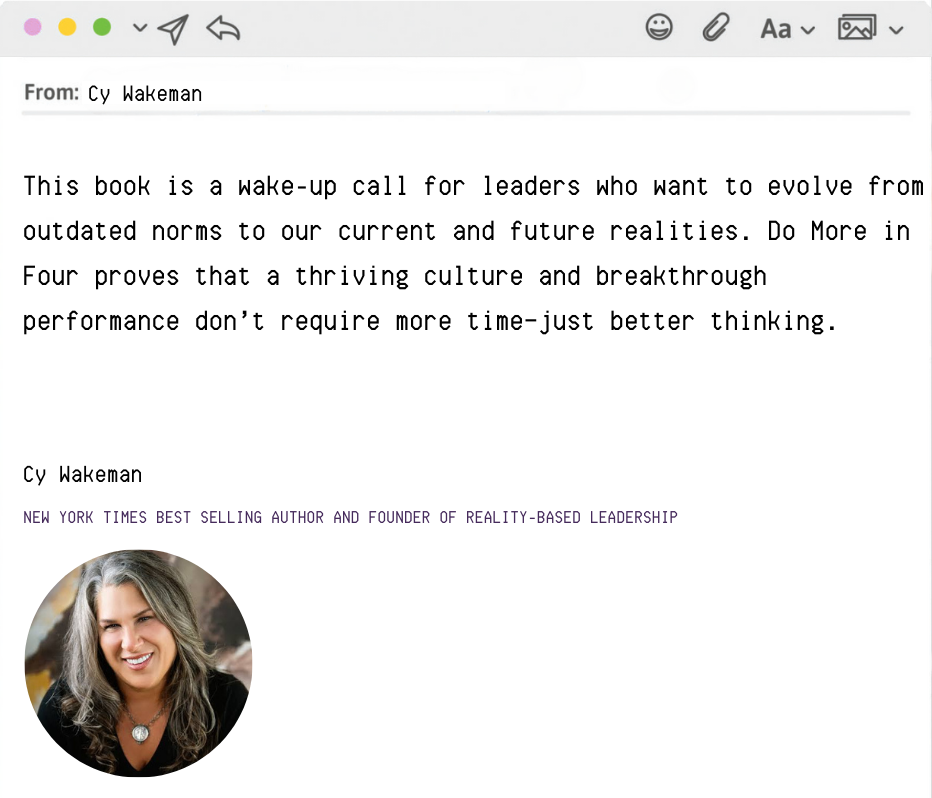This screenshot has height=798, width=932.
Task: Click the yellow minimize window button
Action: click(67, 27)
